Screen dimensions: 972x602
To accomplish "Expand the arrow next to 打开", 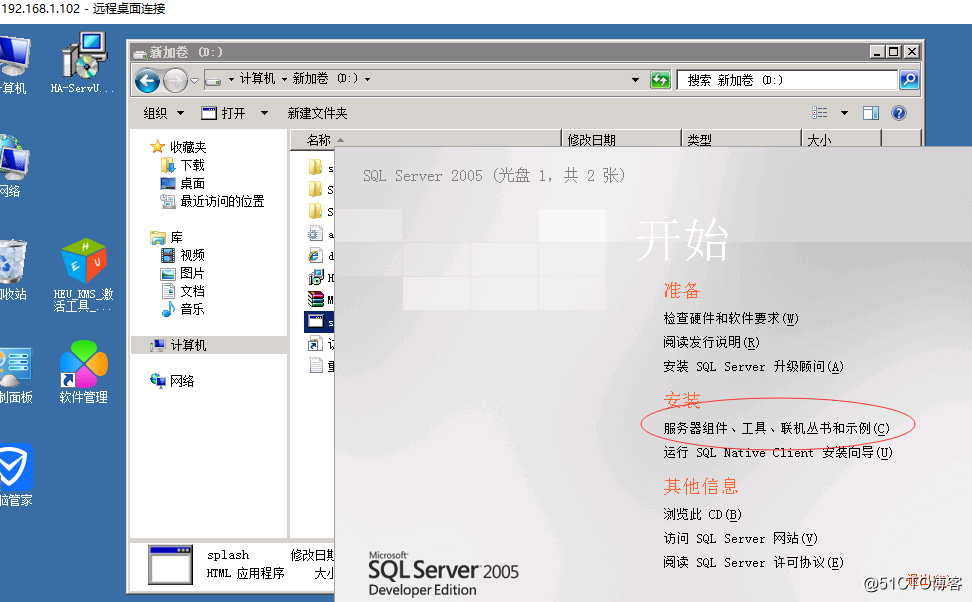I will coord(264,113).
